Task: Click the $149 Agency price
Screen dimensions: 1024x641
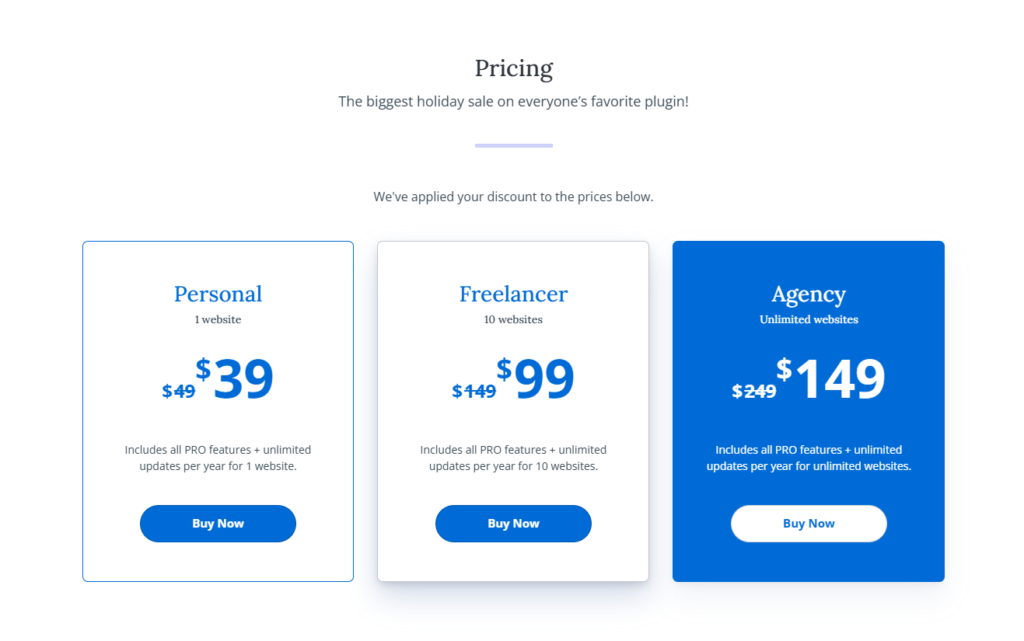Action: tap(832, 379)
